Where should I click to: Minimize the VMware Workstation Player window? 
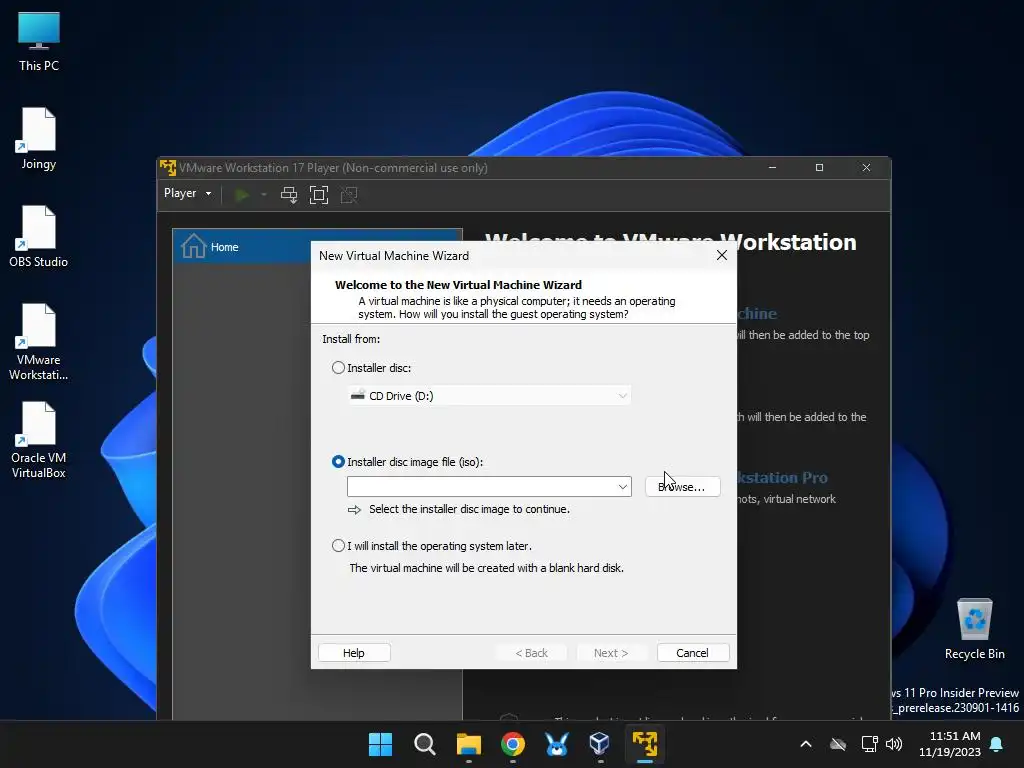click(773, 168)
